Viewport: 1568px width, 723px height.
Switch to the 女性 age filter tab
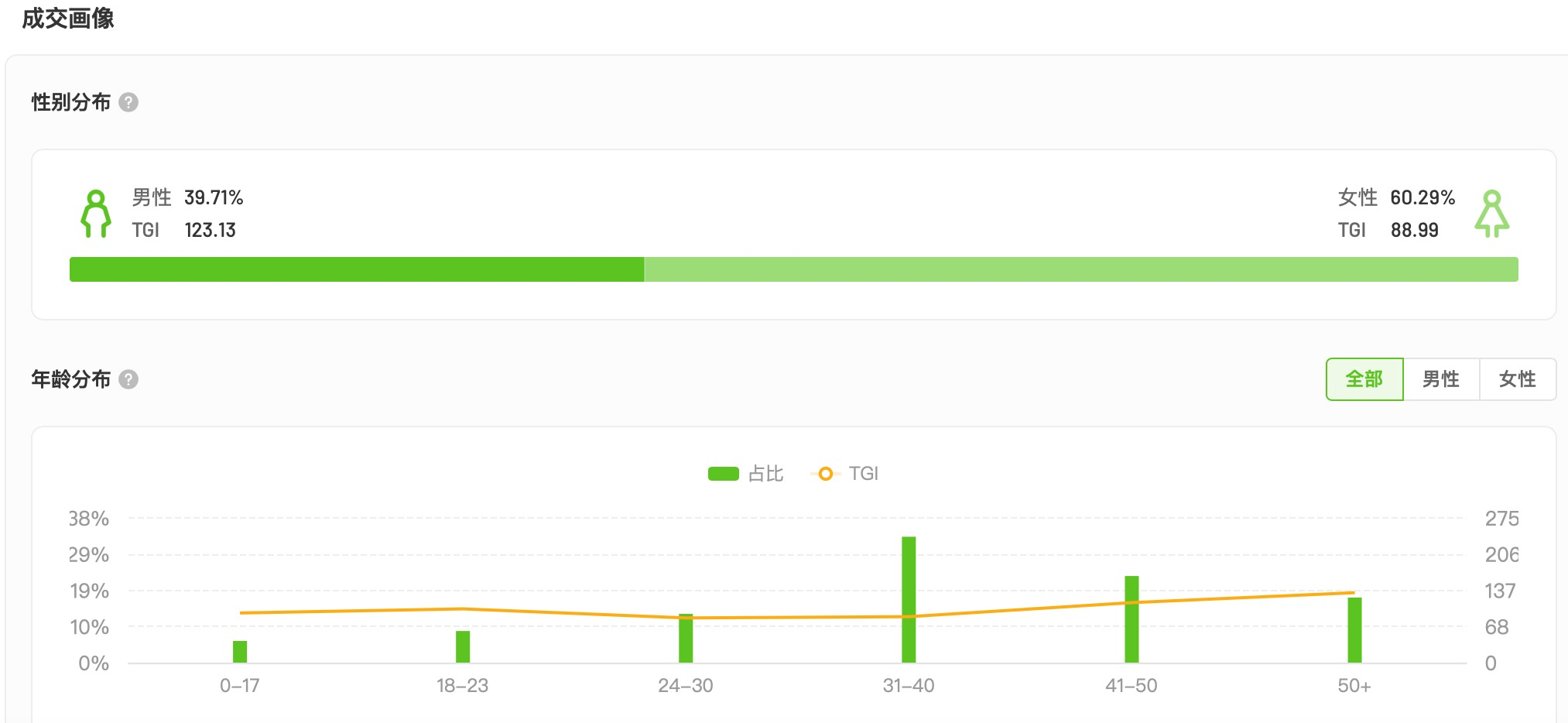(1517, 379)
